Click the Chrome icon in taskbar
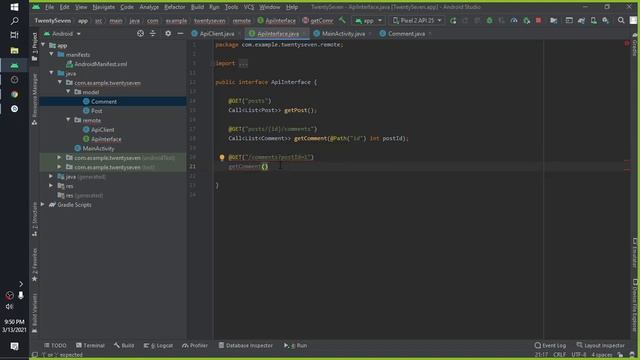The height and width of the screenshot is (360, 640). pos(14,94)
